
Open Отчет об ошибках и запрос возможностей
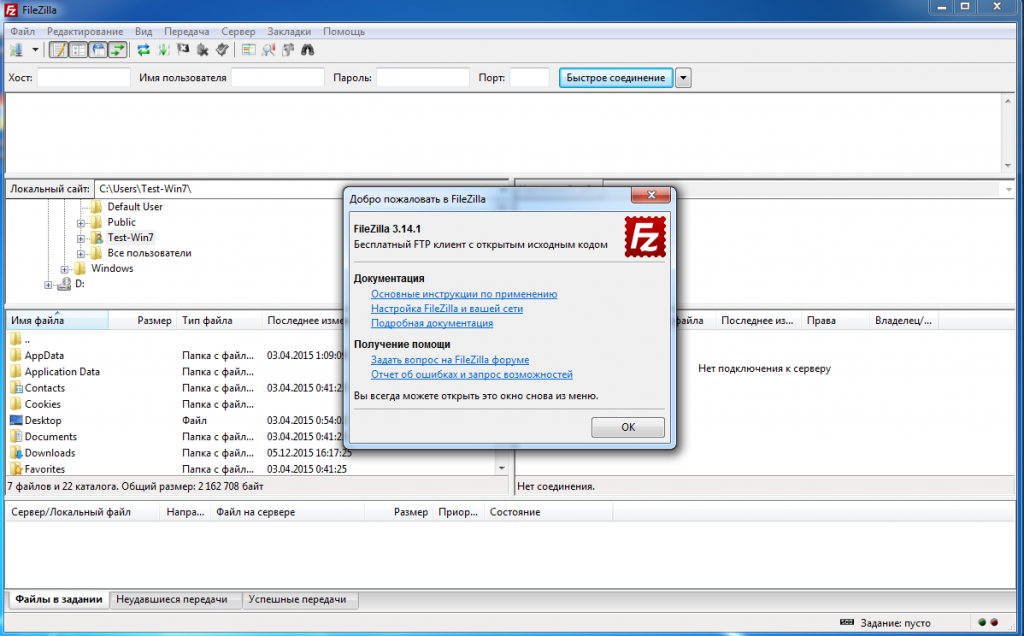[x=472, y=374]
